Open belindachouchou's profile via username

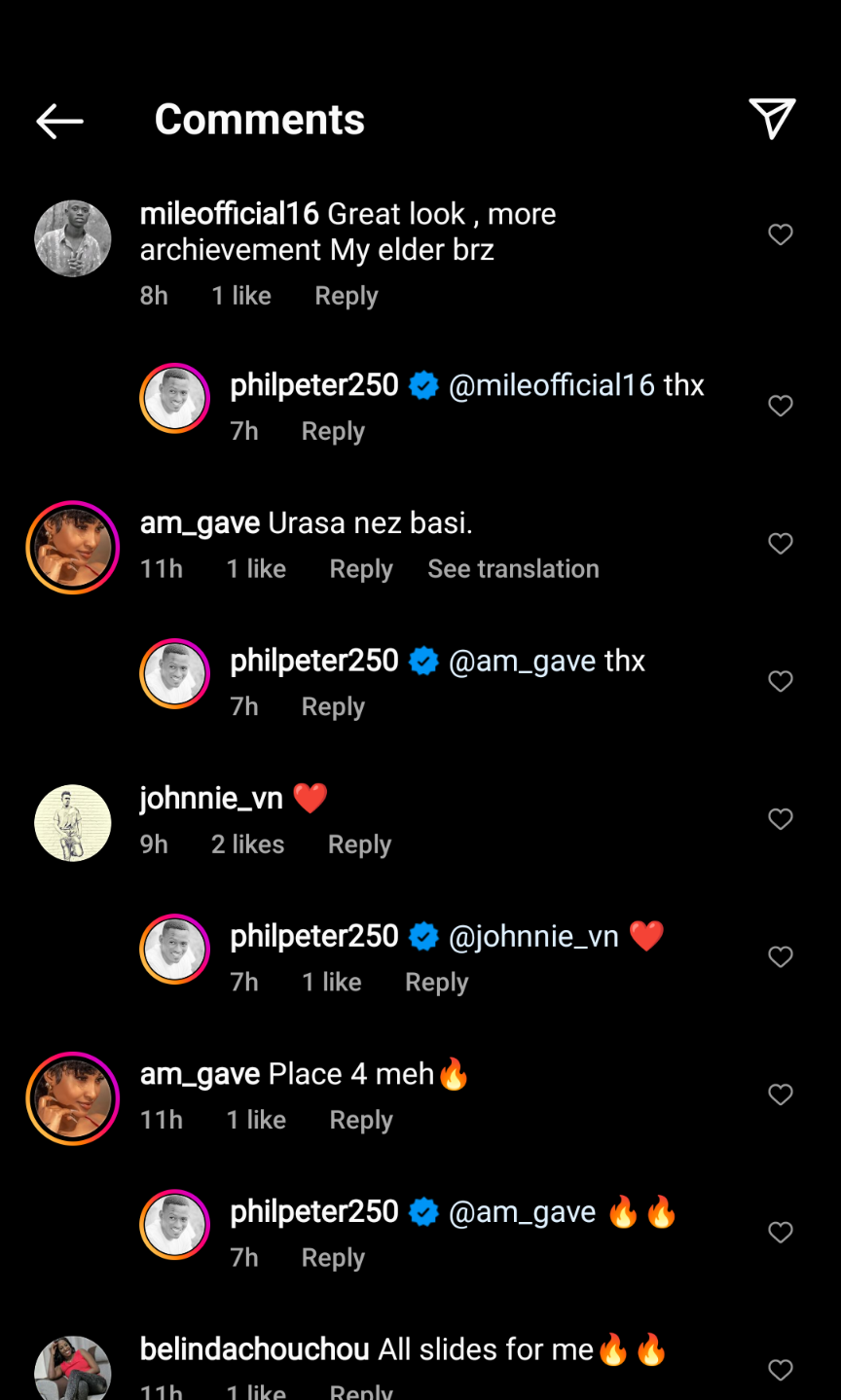pyautogui.click(x=254, y=1349)
